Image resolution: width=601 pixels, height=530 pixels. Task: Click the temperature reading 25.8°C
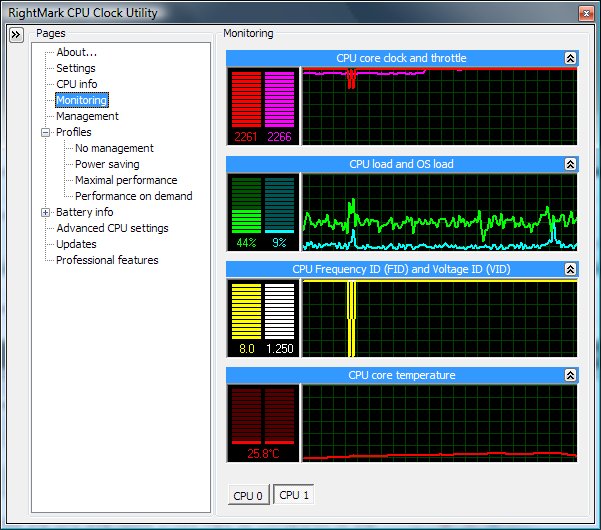coord(263,454)
